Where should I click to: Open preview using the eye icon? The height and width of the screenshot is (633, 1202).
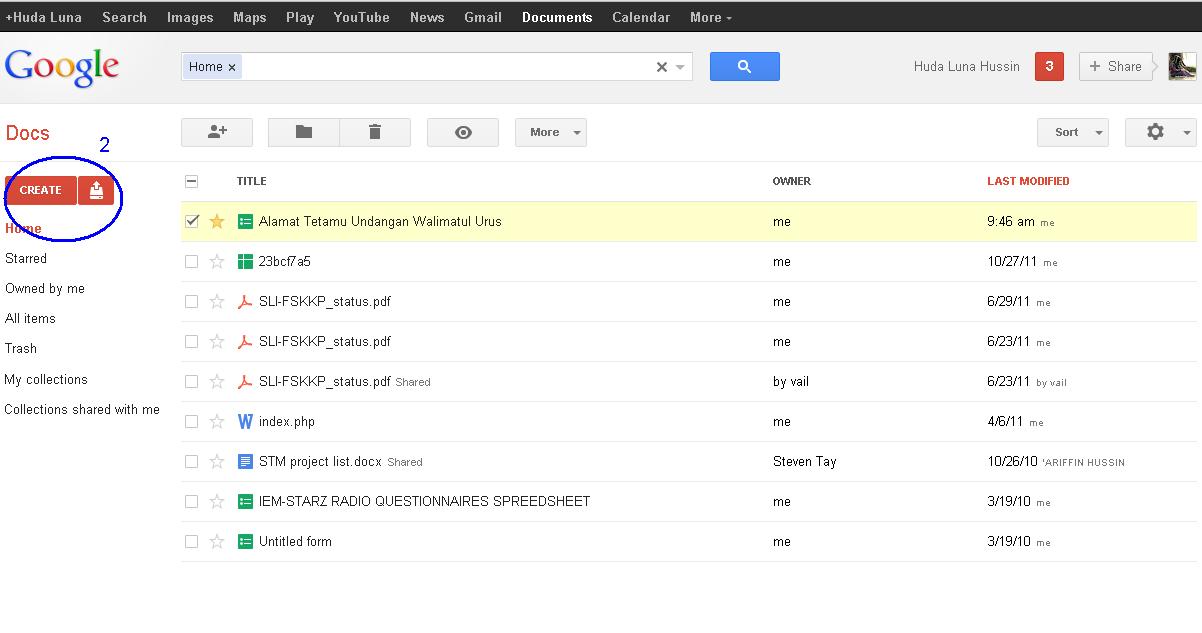coord(462,131)
